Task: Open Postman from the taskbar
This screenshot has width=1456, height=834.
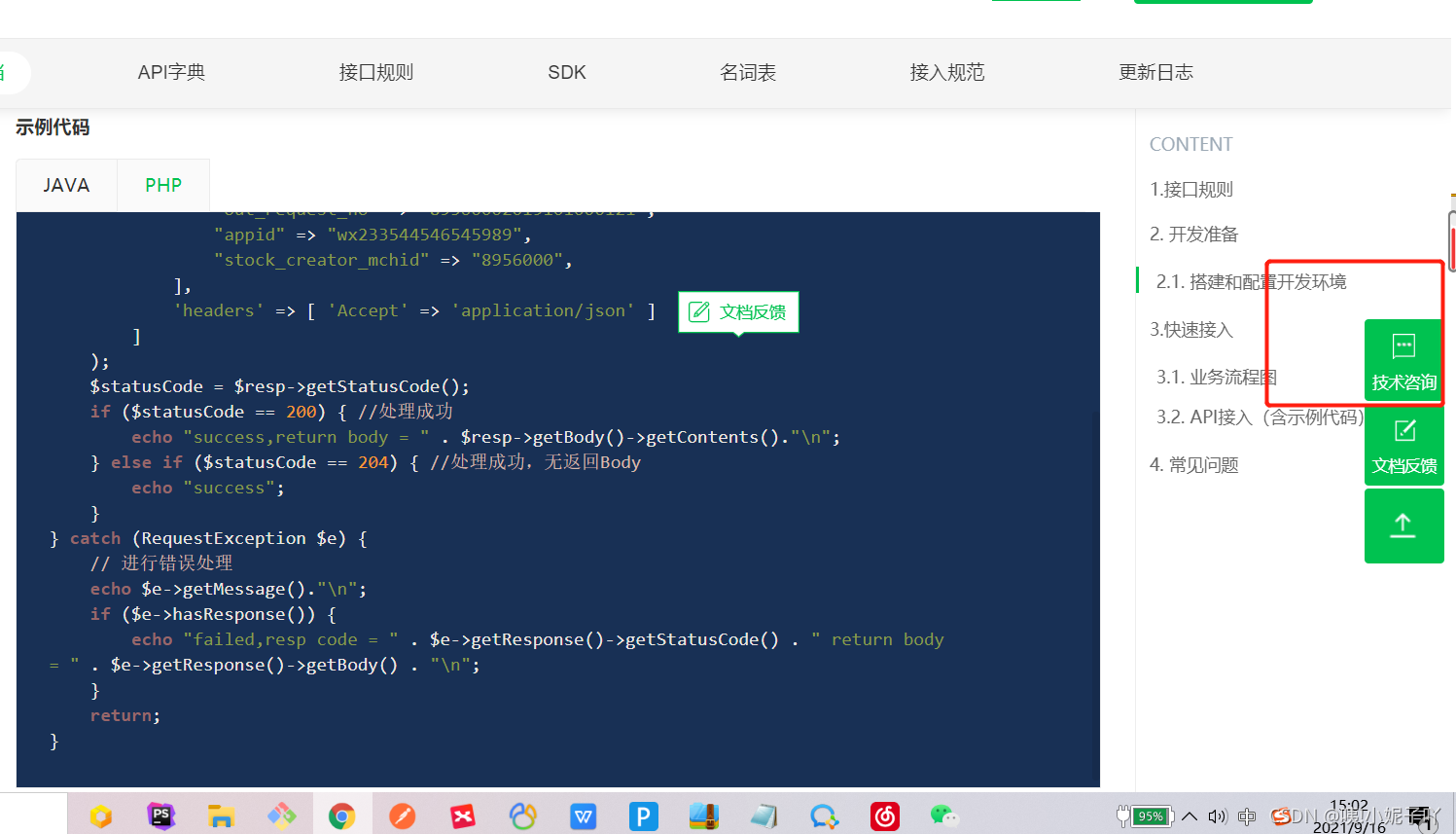Action: pyautogui.click(x=402, y=816)
